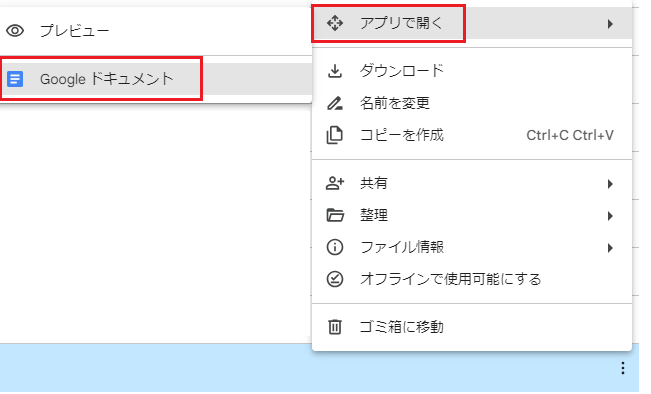Viewport: 651px width, 394px height.
Task: Click the Ctrl+C Ctrl+V shortcut text
Action: [x=570, y=135]
